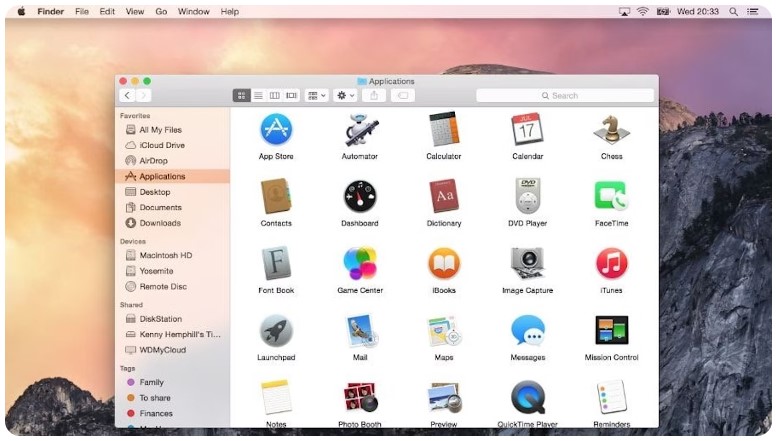
Task: Select the QuickTime Player icon
Action: [x=528, y=397]
